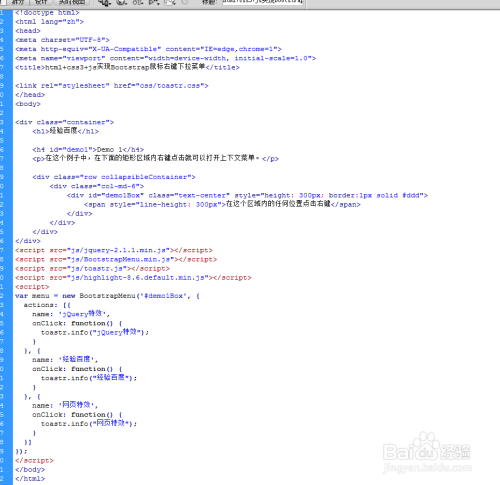Click the highlight-8.6.default.min.js script line
The width and height of the screenshot is (500, 485).
click(133, 278)
